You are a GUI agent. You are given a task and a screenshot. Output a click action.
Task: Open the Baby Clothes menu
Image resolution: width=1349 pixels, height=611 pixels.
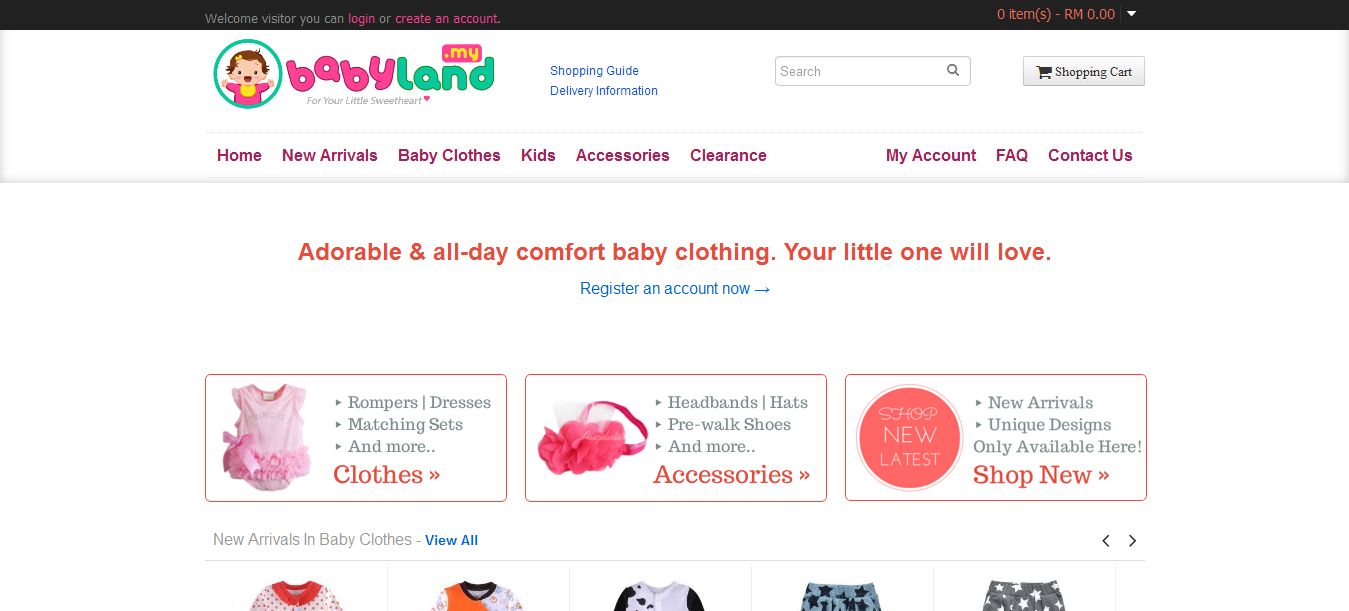tap(449, 155)
